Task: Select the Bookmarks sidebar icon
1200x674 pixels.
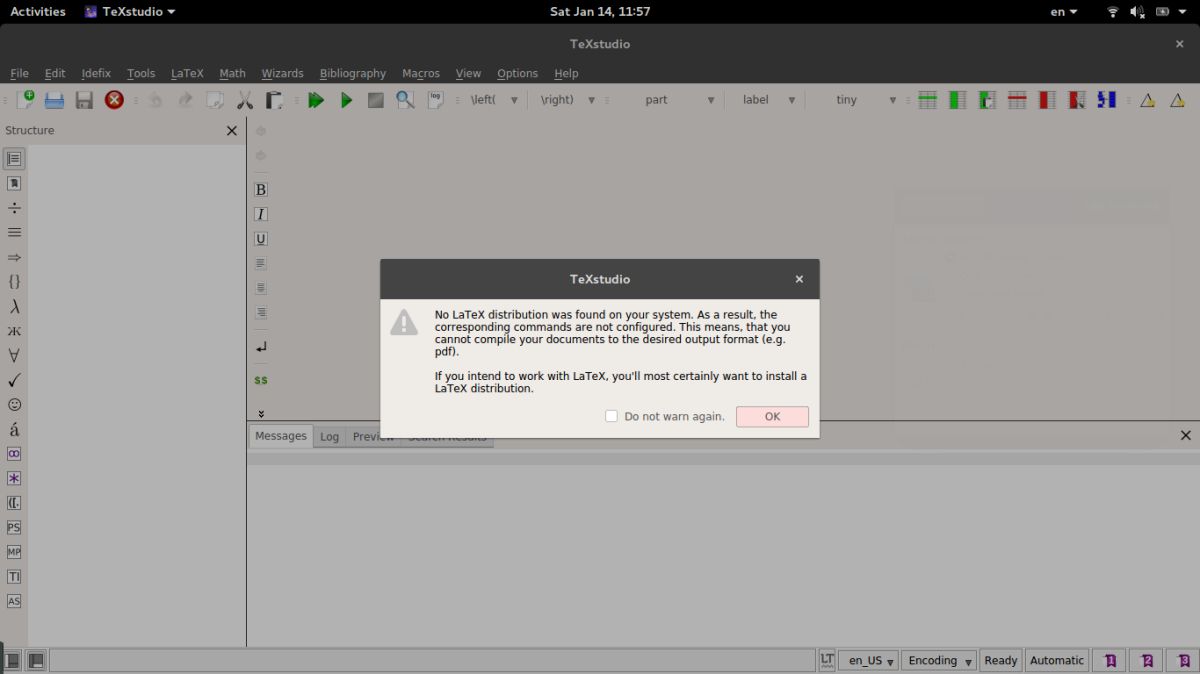Action: [14, 183]
